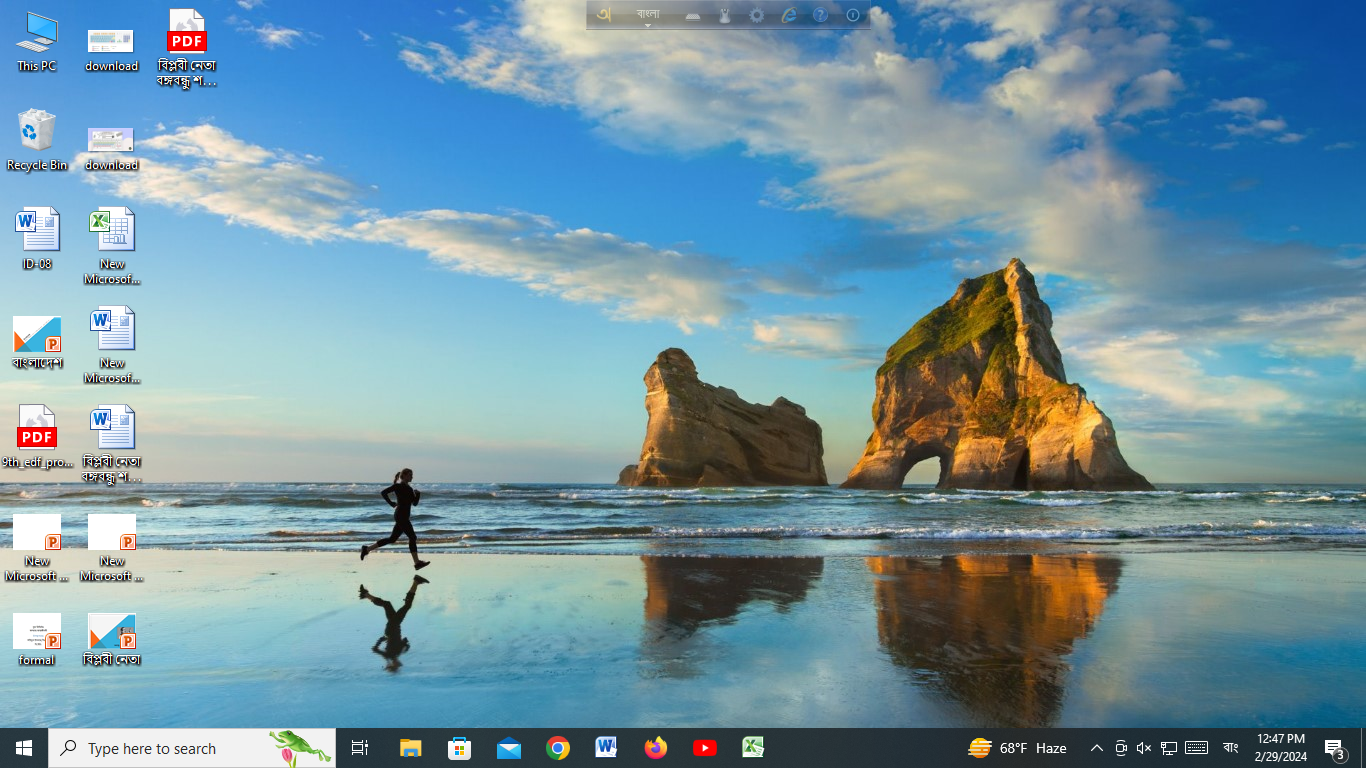Open Avro Keyboard settings gear
1366x768 pixels.
[757, 16]
